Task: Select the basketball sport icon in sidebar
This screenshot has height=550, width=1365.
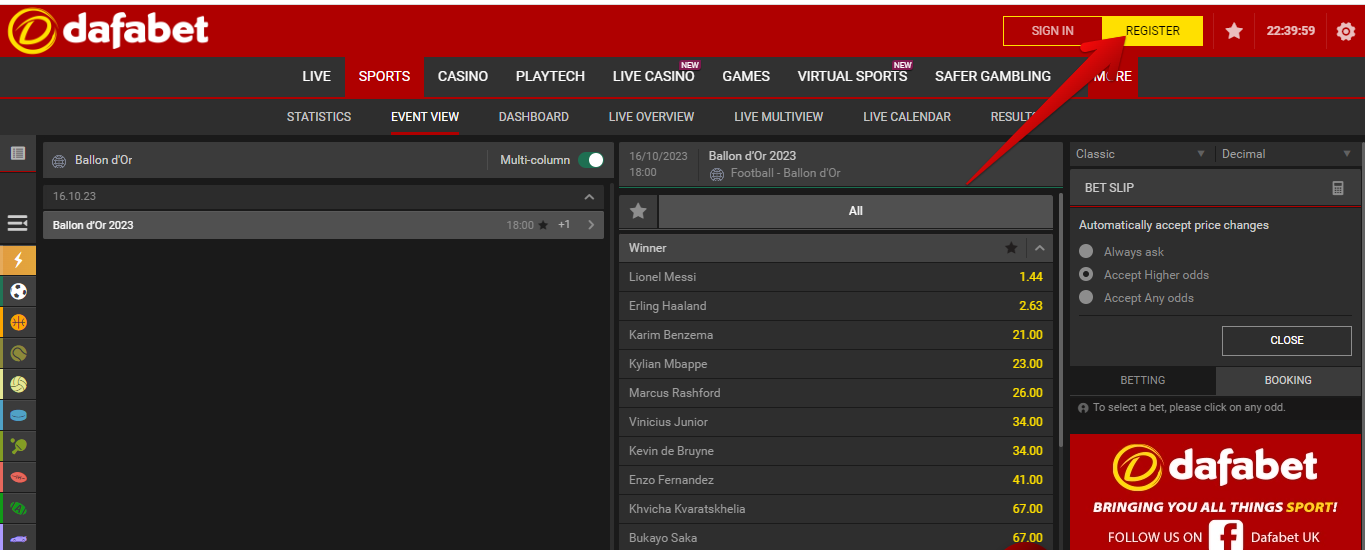Action: (x=18, y=322)
